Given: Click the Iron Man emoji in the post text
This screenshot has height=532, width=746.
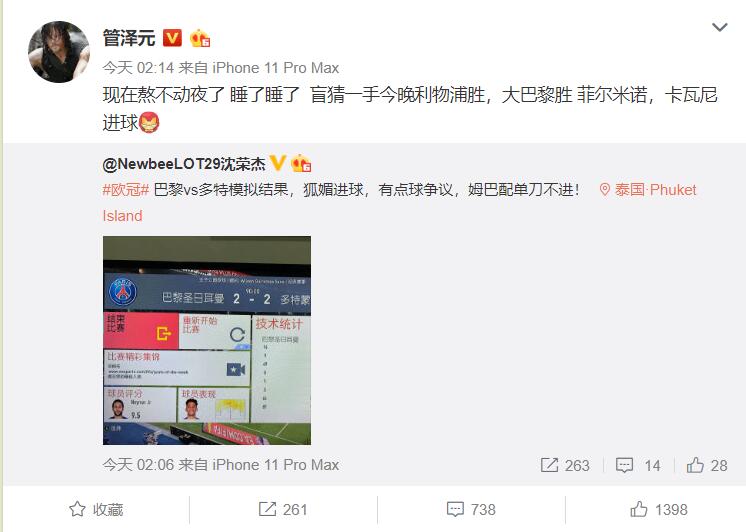Looking at the screenshot, I should 149,123.
